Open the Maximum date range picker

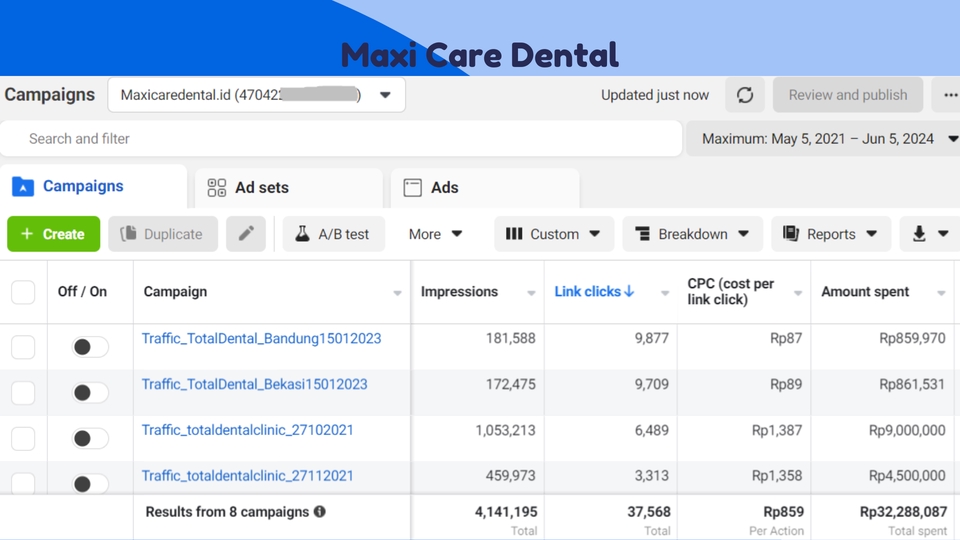[823, 139]
